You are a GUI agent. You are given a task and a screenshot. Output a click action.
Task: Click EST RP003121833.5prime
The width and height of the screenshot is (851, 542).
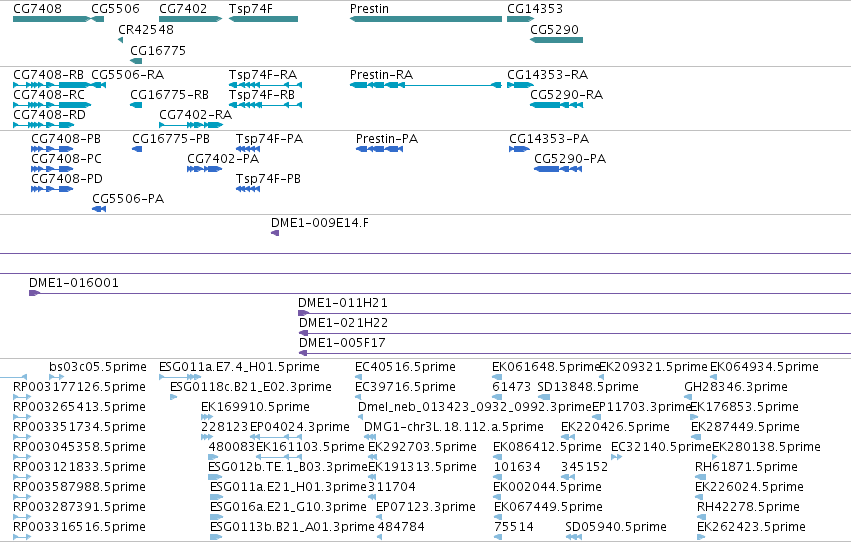(22, 477)
